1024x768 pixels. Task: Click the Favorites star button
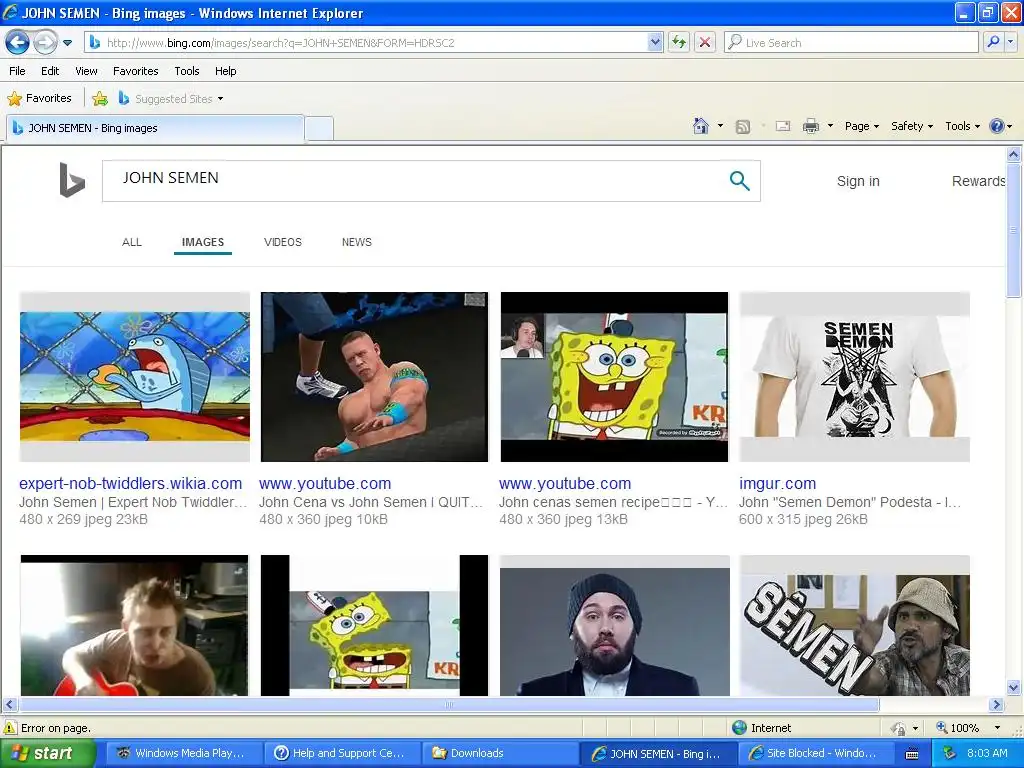39,99
